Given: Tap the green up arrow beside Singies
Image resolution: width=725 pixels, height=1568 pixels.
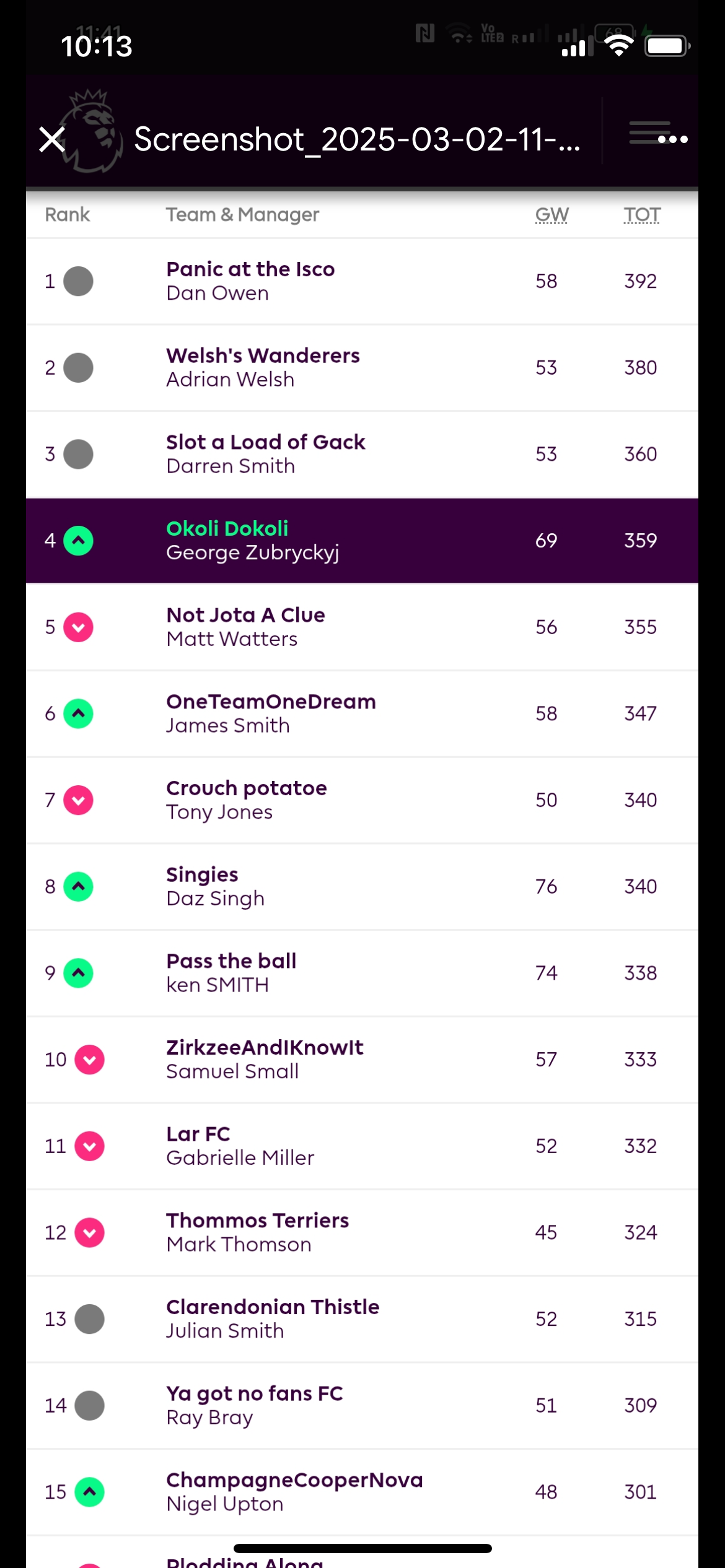Looking at the screenshot, I should pyautogui.click(x=79, y=886).
